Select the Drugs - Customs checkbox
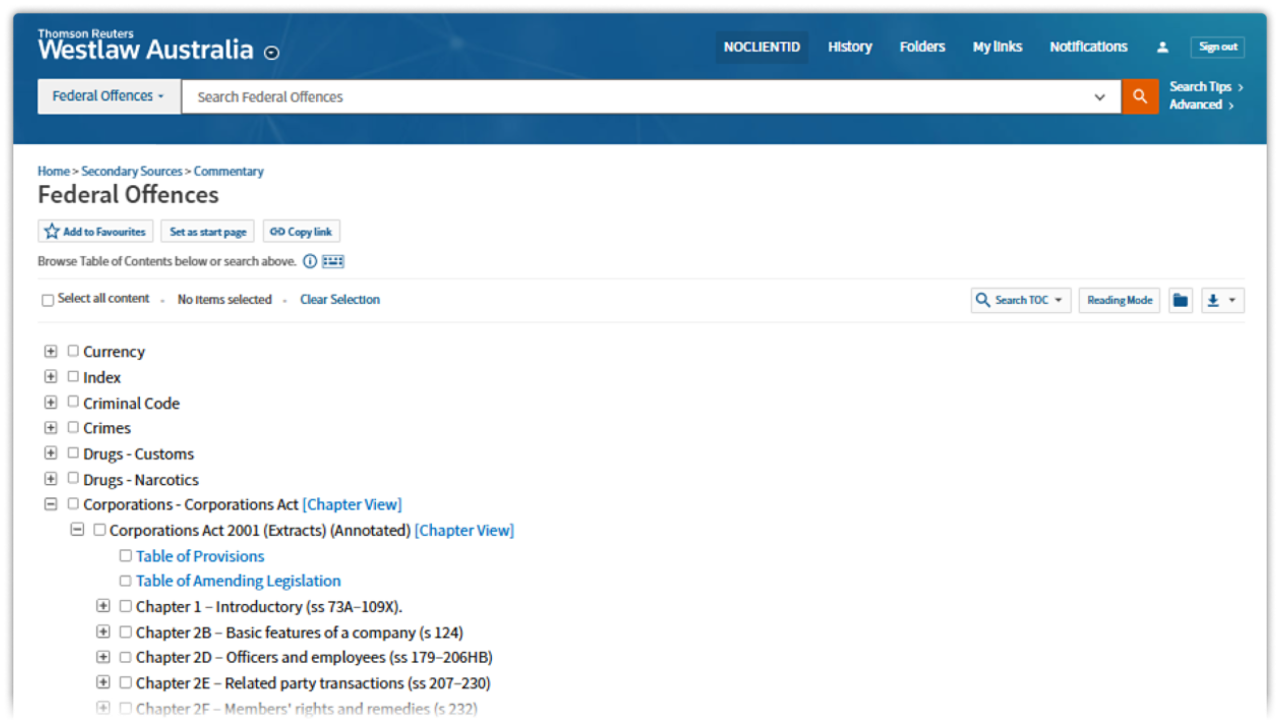Screen dimensions: 1280x720 coord(73,453)
